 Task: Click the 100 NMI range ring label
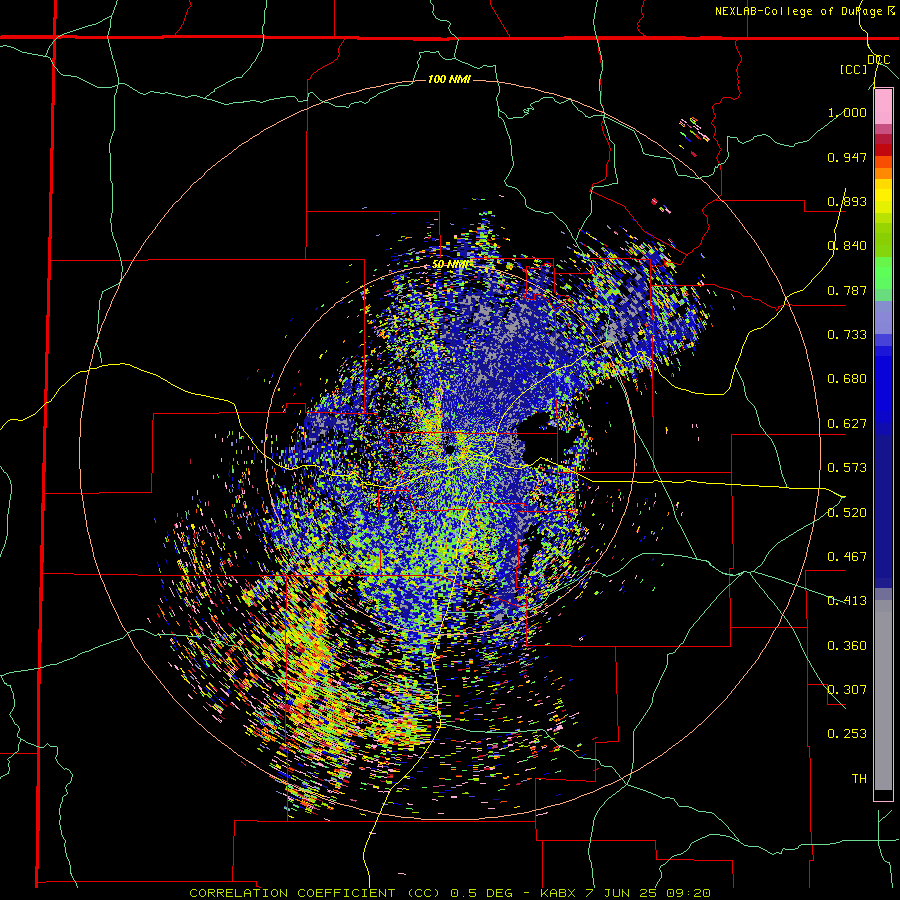[449, 79]
